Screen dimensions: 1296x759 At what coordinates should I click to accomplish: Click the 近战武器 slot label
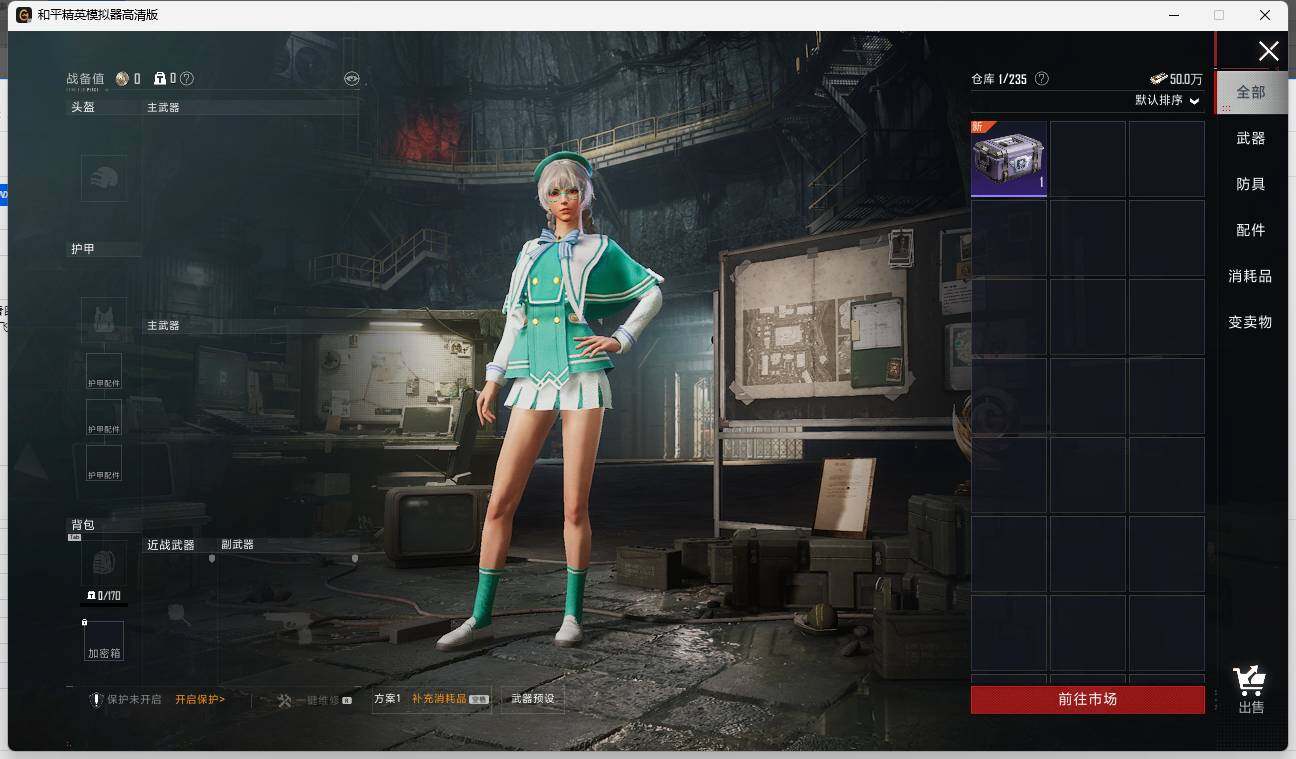click(x=171, y=545)
